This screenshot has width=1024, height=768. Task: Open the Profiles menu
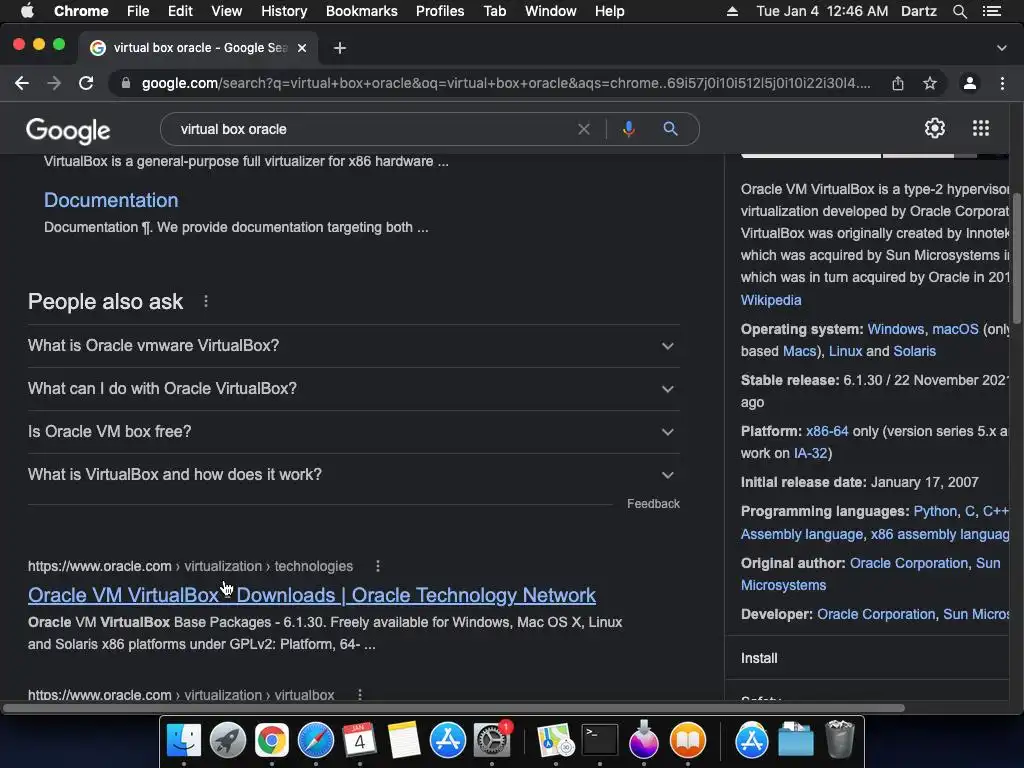click(x=440, y=11)
